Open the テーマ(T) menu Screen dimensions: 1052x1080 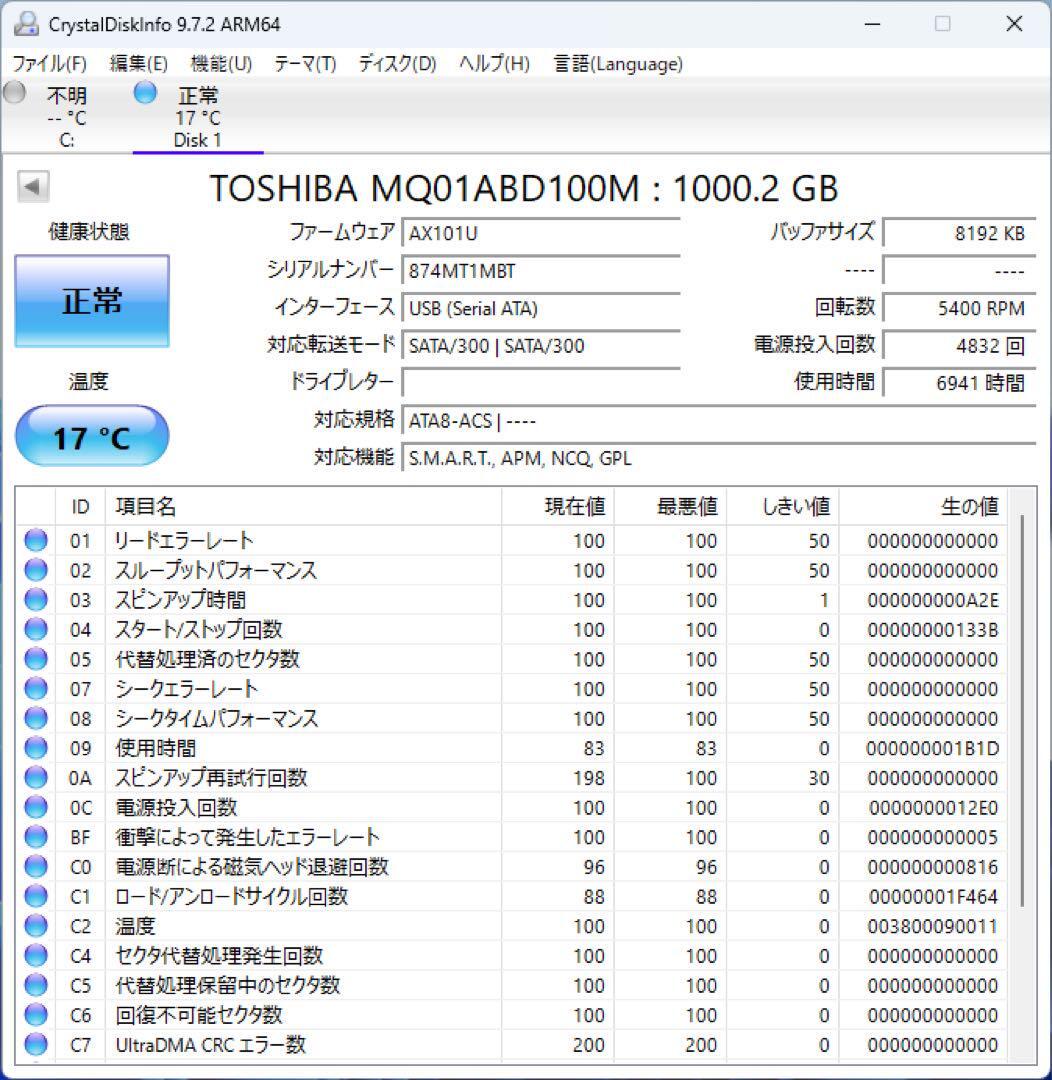coord(305,64)
